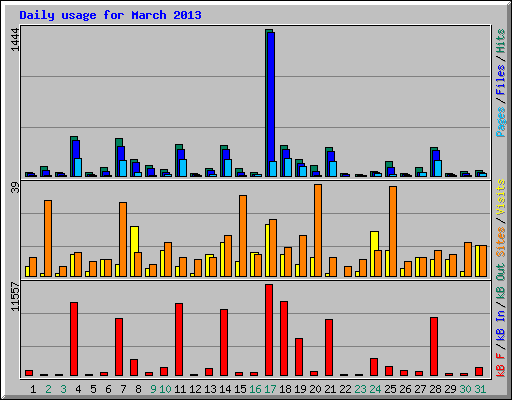512x400 pixels.
Task: Click day 17 label on x-axis
Action: coord(270,389)
